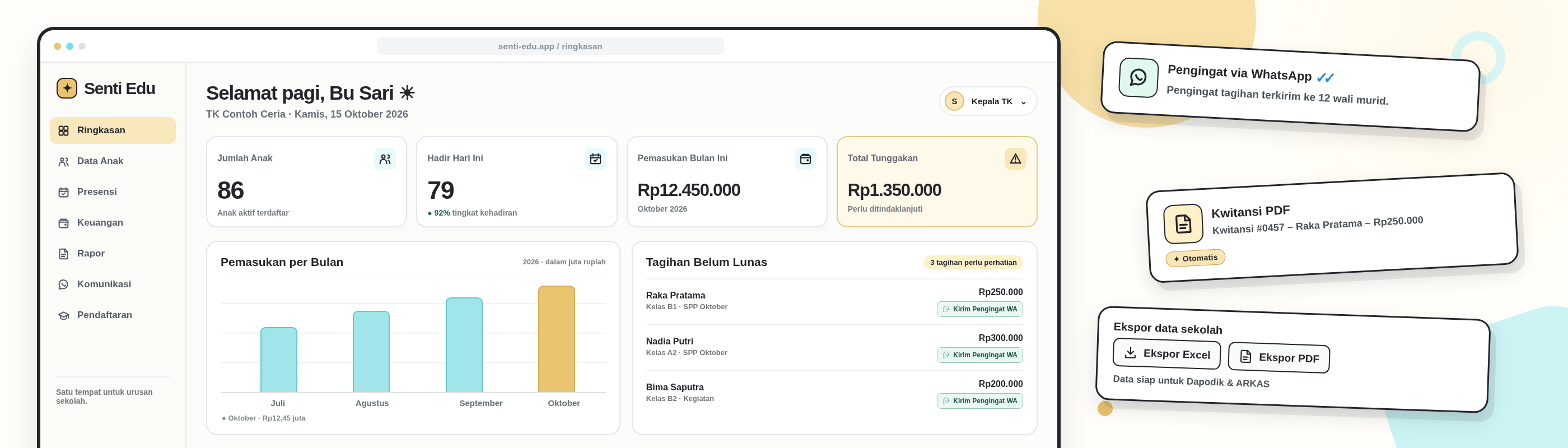Open the Rapor sidebar item
Viewport: 1568px width, 448px height.
pos(113,253)
